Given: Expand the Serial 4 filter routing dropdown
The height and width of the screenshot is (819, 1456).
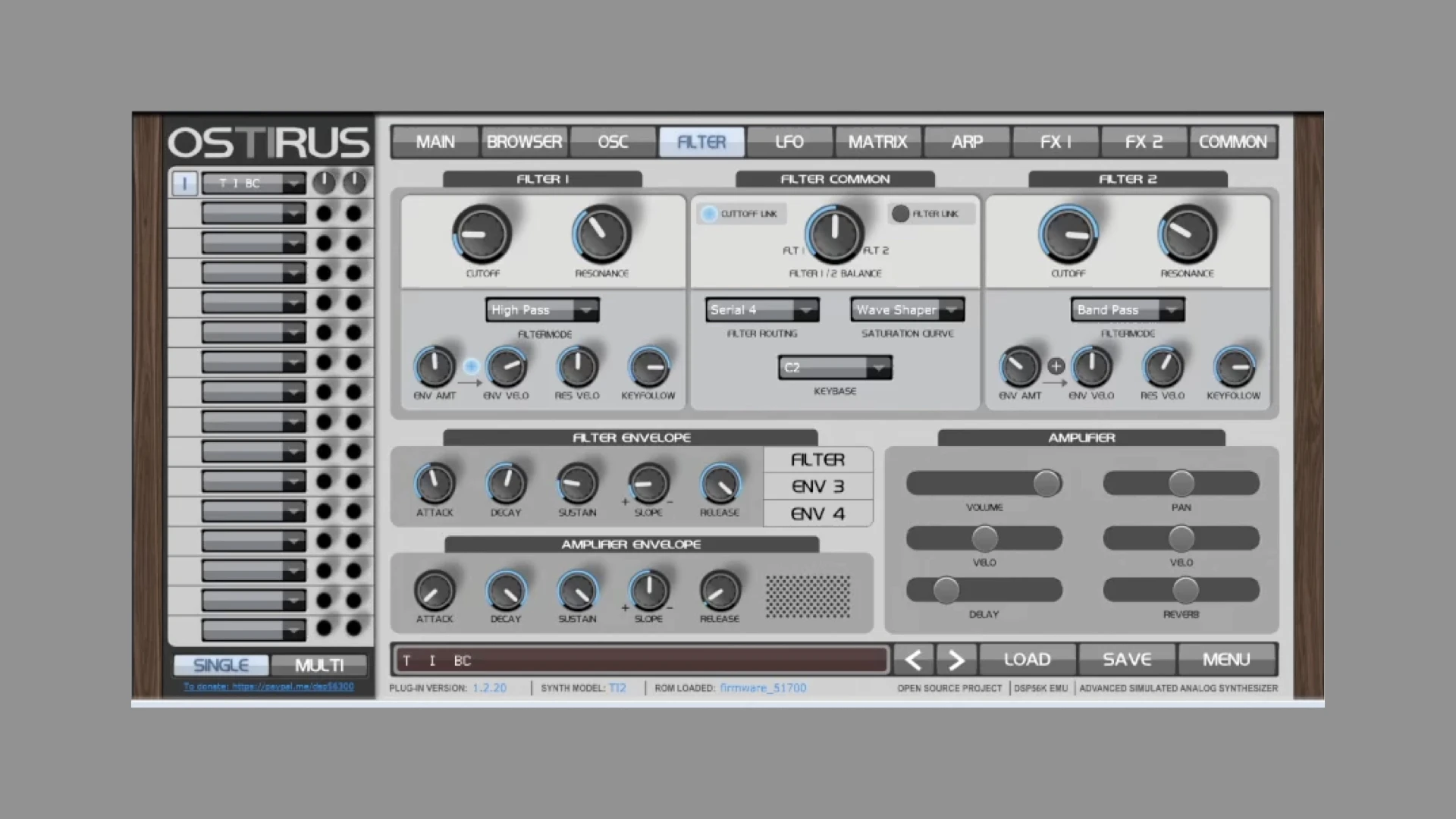Looking at the screenshot, I should 761,310.
